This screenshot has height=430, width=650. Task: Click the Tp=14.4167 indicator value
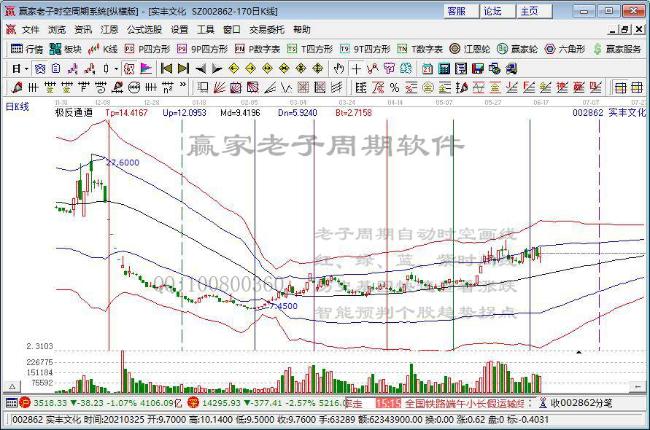coord(126,112)
